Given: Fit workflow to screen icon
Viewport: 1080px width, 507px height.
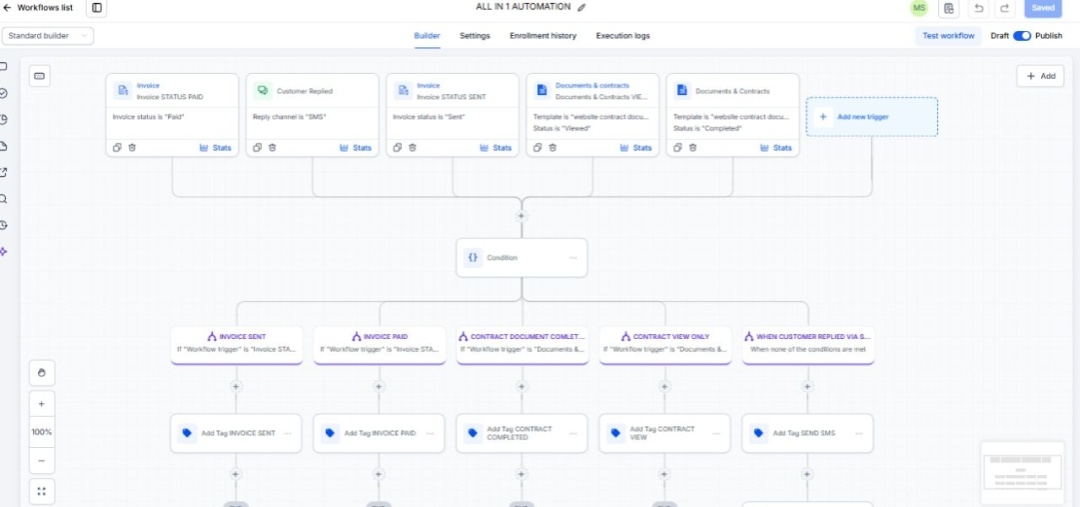Looking at the screenshot, I should [x=42, y=491].
